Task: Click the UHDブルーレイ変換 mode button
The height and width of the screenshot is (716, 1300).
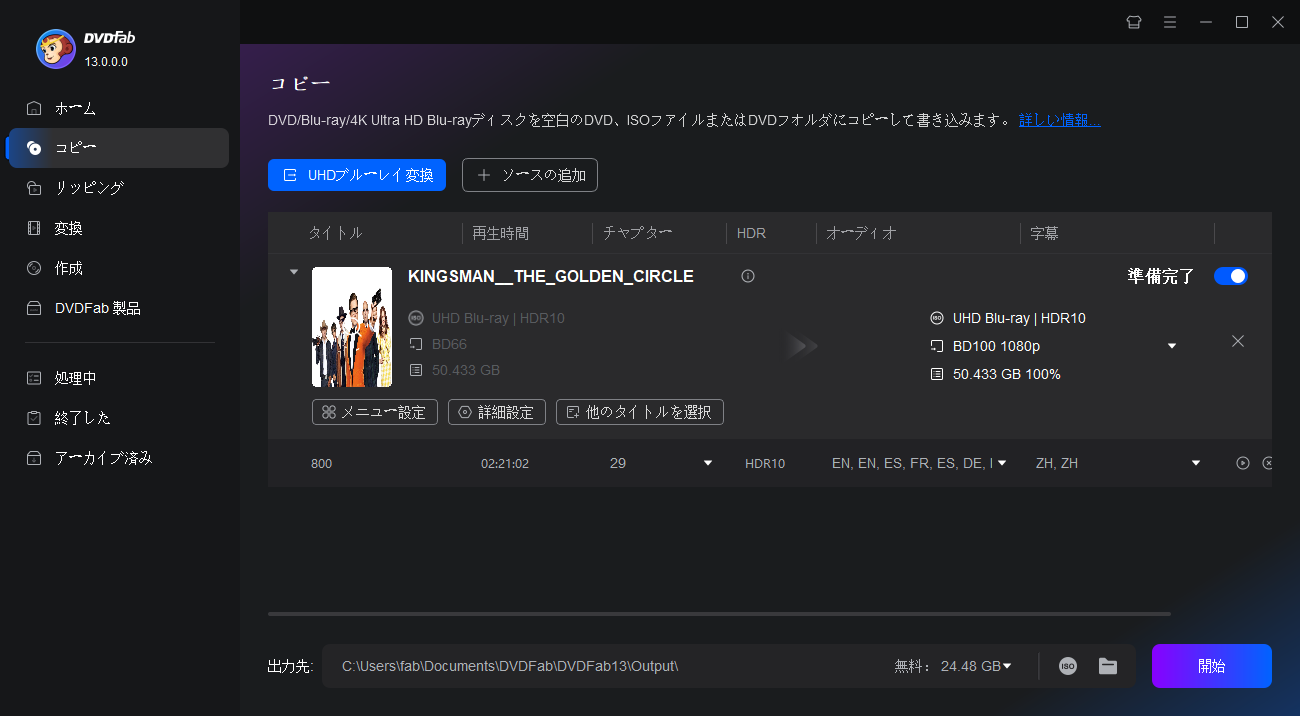Action: click(x=357, y=175)
